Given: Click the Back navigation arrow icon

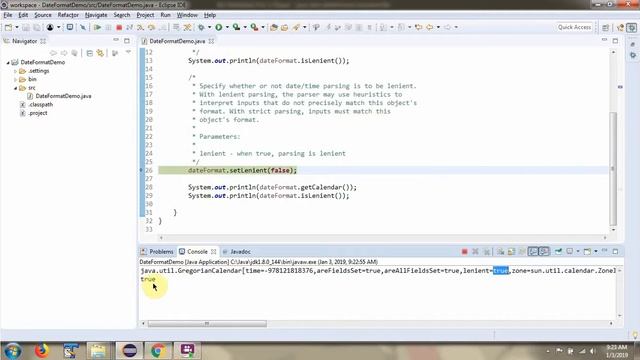Looking at the screenshot, I should pos(429,27).
